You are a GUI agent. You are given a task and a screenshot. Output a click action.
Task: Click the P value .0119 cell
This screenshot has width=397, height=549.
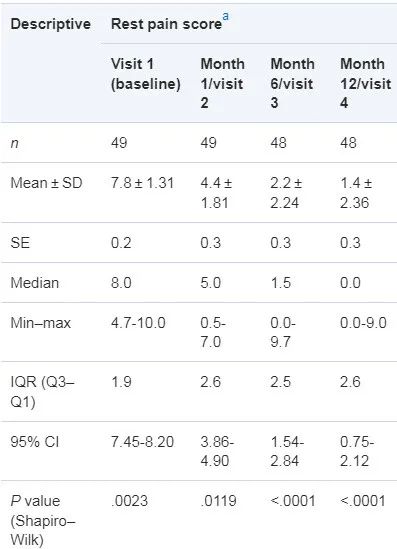click(218, 501)
